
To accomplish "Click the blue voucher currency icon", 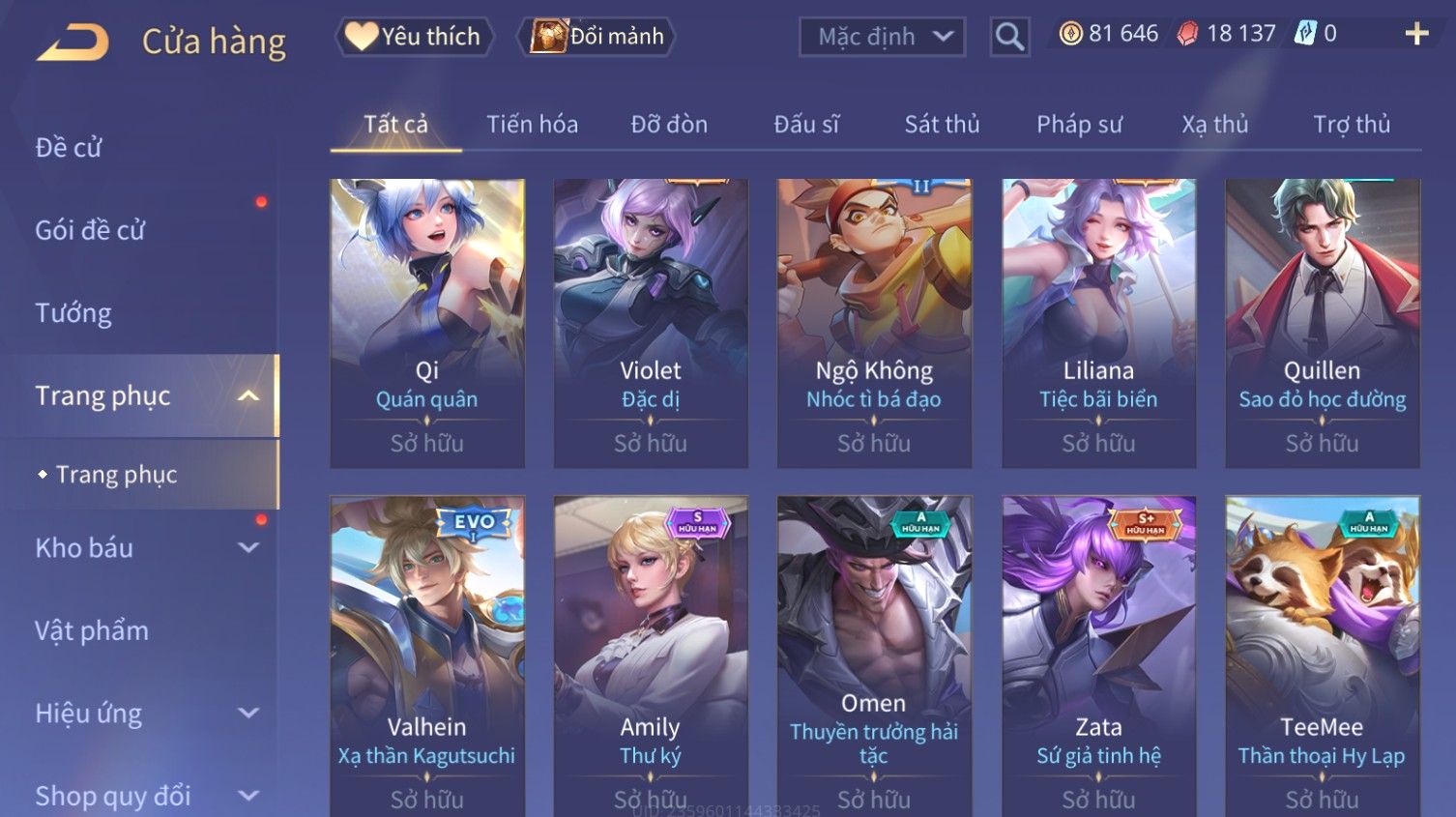I will 1305,34.
